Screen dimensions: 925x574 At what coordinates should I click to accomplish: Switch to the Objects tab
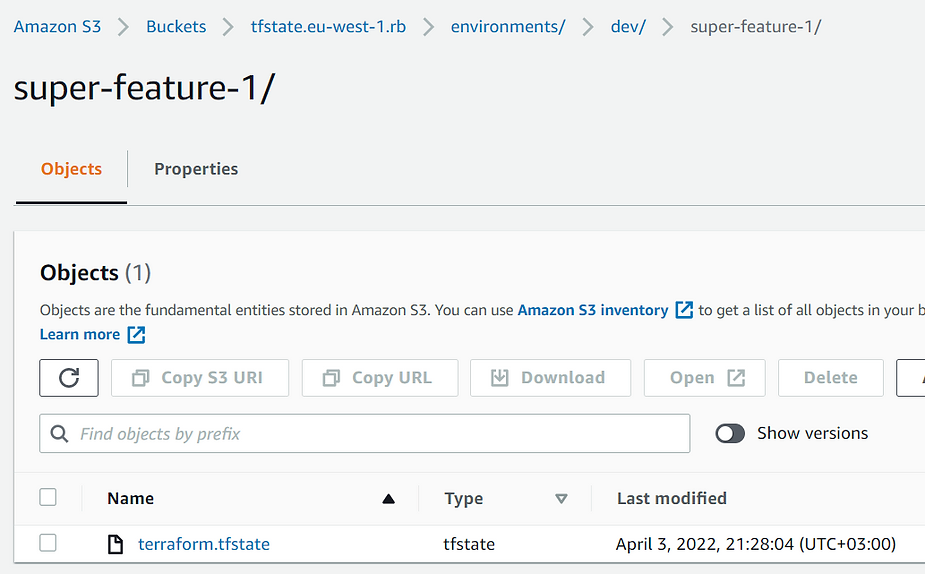71,169
